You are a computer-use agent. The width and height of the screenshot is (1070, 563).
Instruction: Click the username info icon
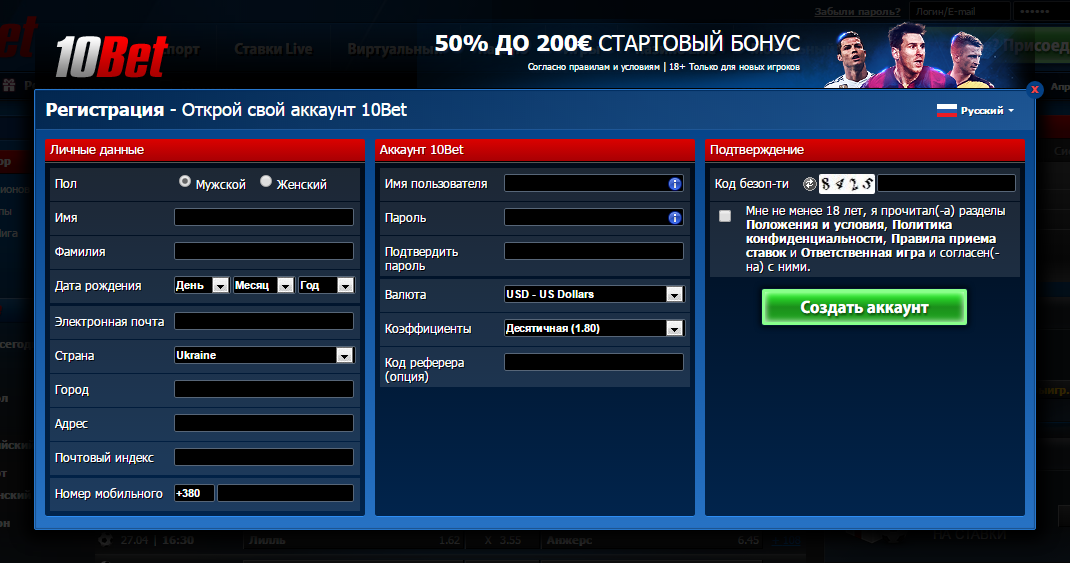tap(675, 184)
